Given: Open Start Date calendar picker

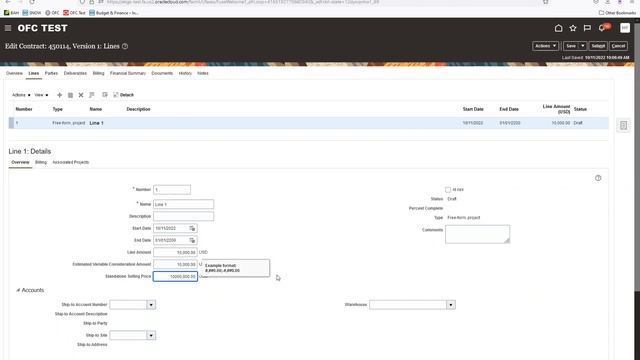Looking at the screenshot, I should pyautogui.click(x=192, y=229).
